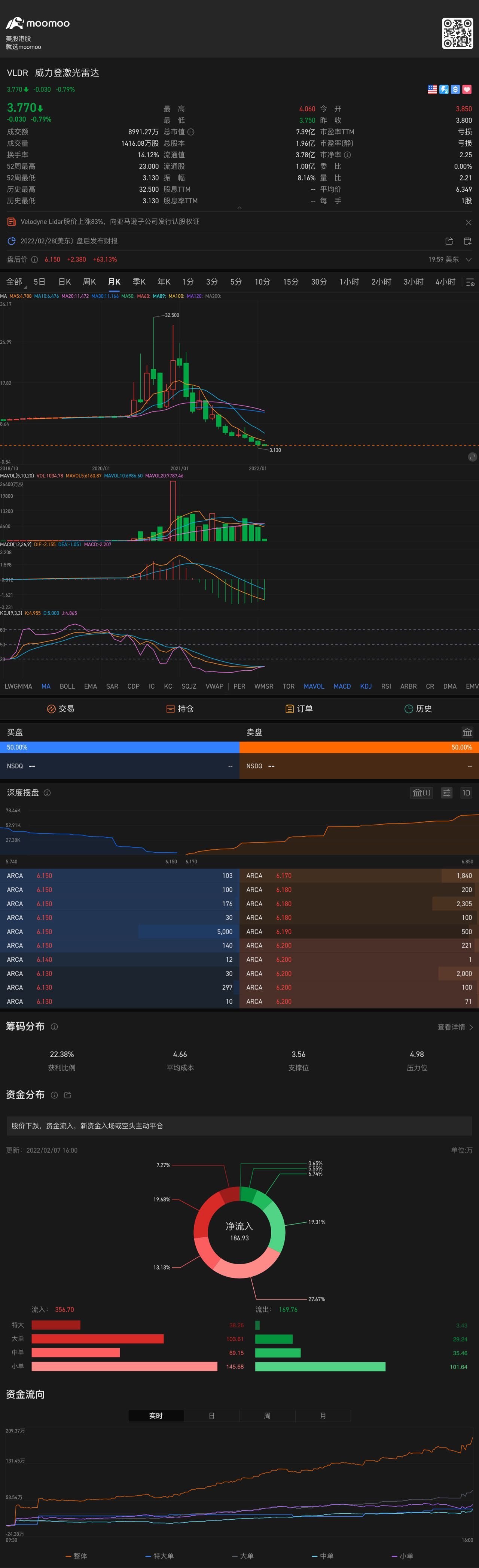
Task: Switch to the 日K chart tab
Action: point(64,282)
